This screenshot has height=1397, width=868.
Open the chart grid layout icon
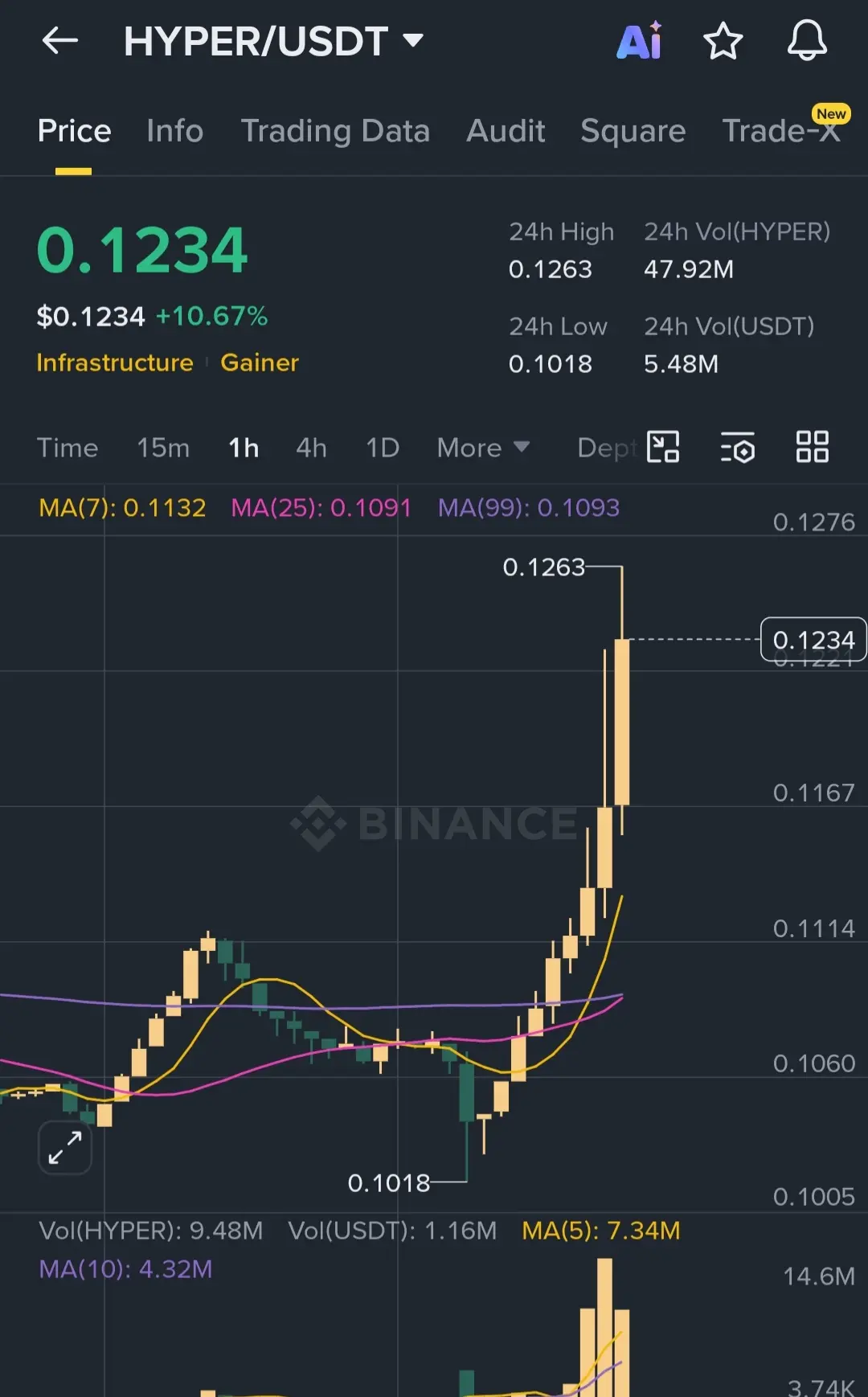pos(812,447)
